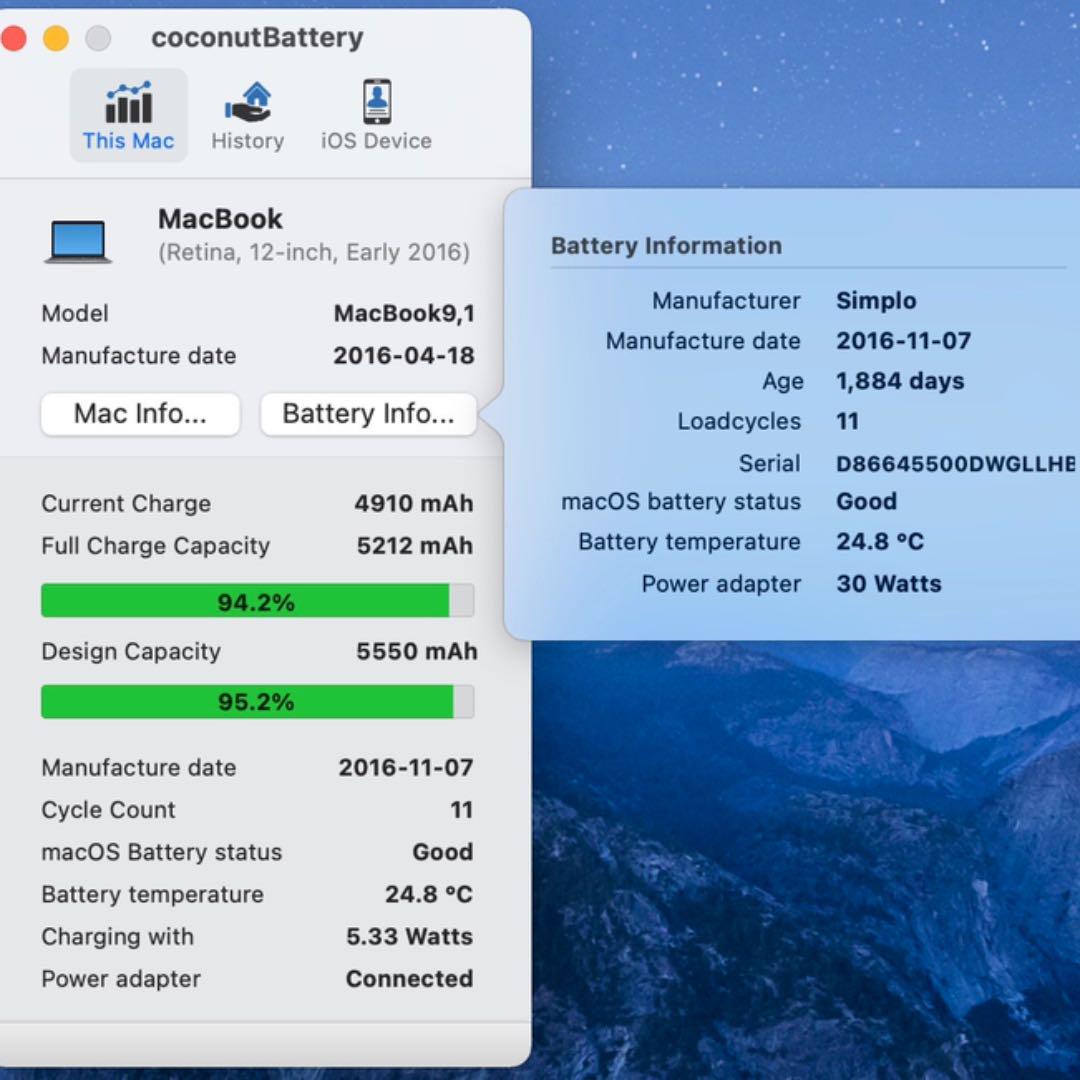The width and height of the screenshot is (1080, 1080).
Task: Click the Connected power adapter status
Action: pos(409,979)
